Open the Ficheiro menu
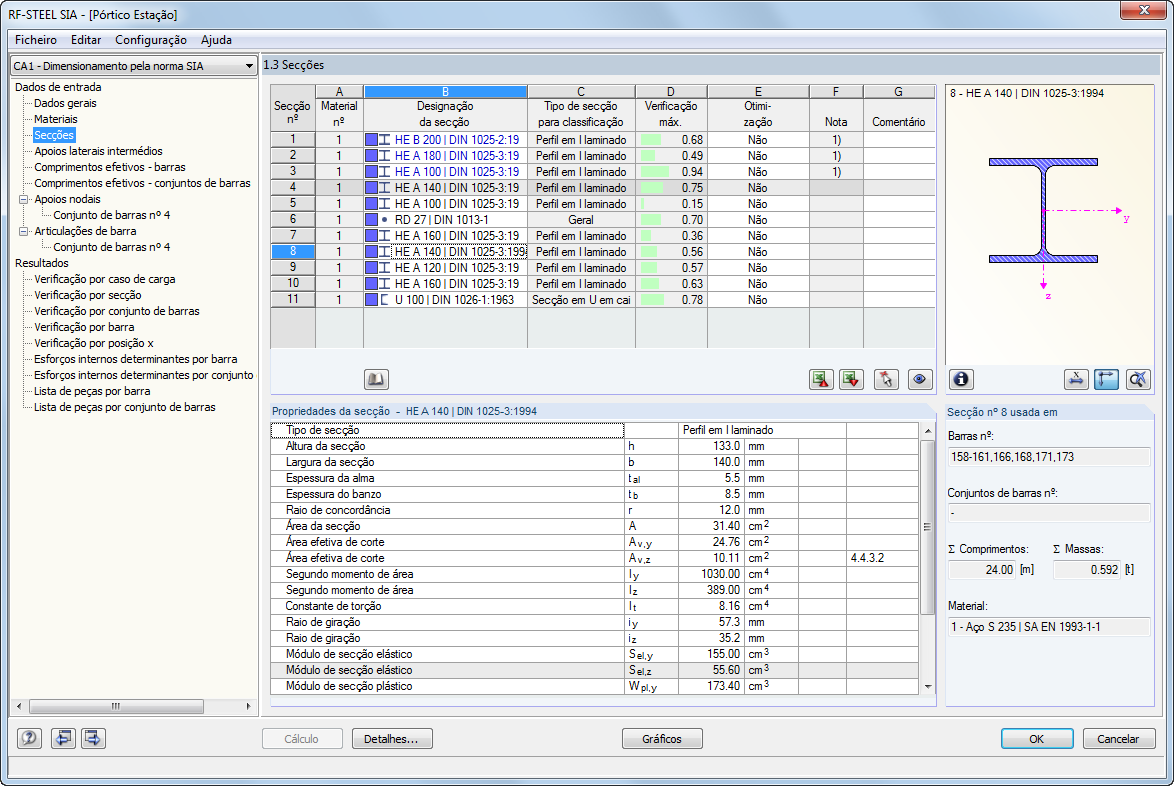1174x786 pixels. [36, 40]
